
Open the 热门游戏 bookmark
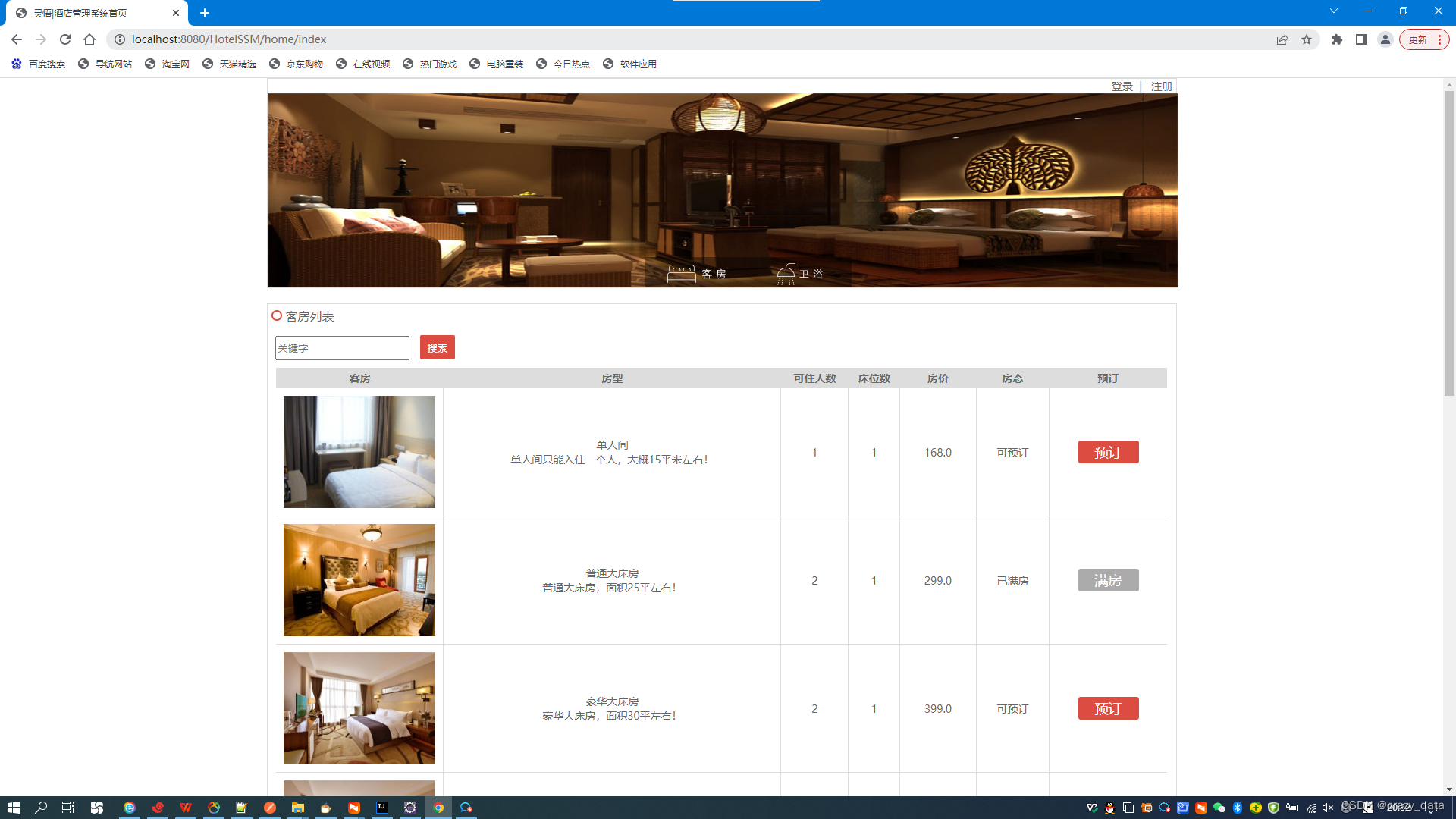(430, 64)
